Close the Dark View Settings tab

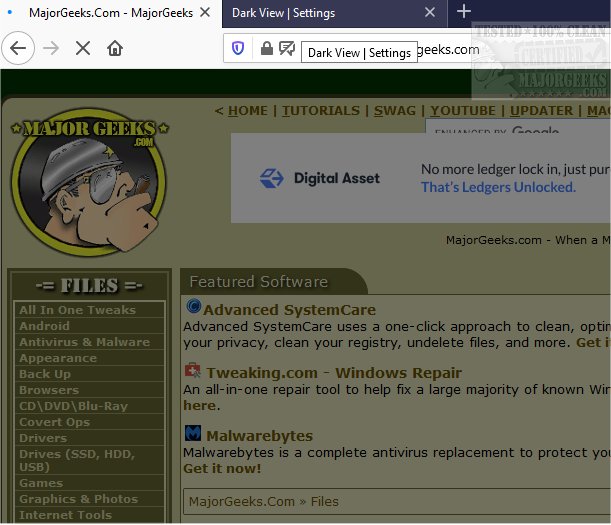click(430, 12)
